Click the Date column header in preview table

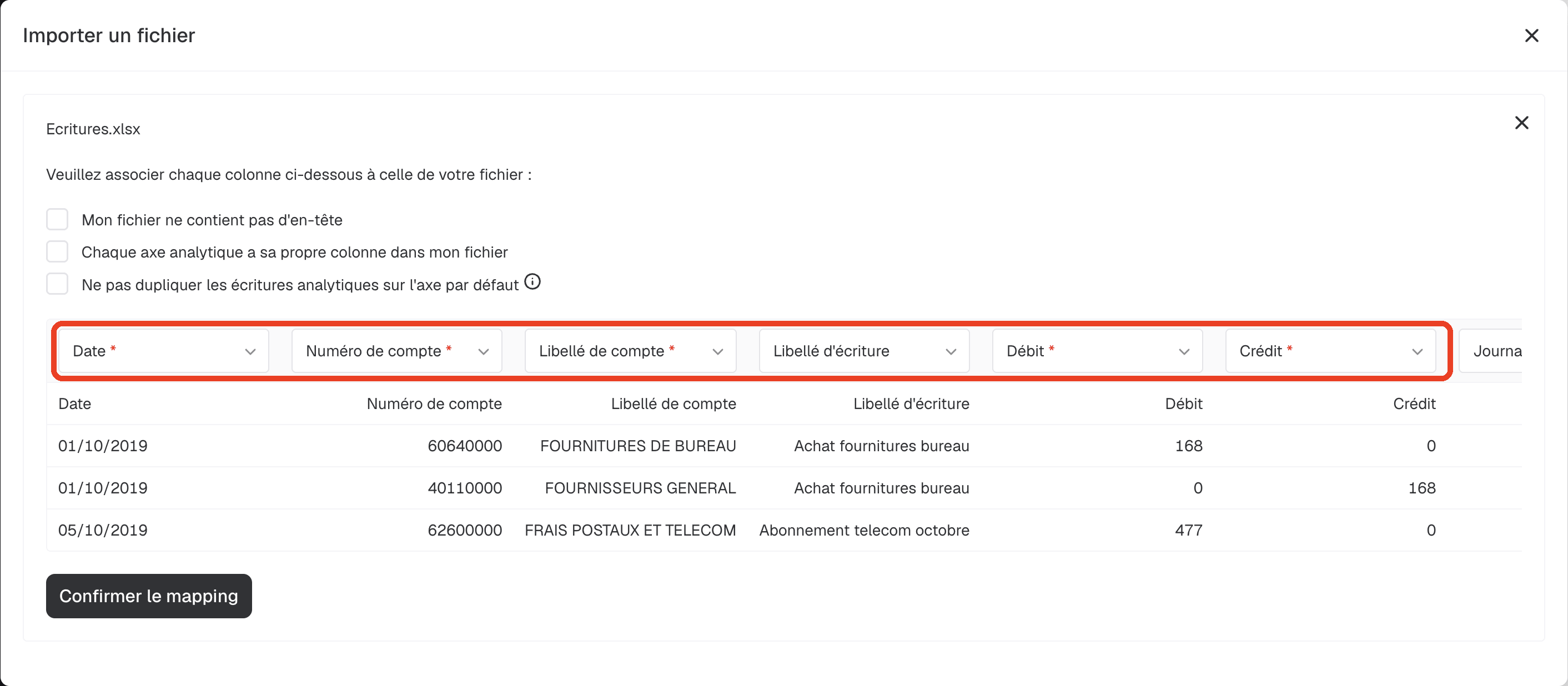[x=75, y=403]
